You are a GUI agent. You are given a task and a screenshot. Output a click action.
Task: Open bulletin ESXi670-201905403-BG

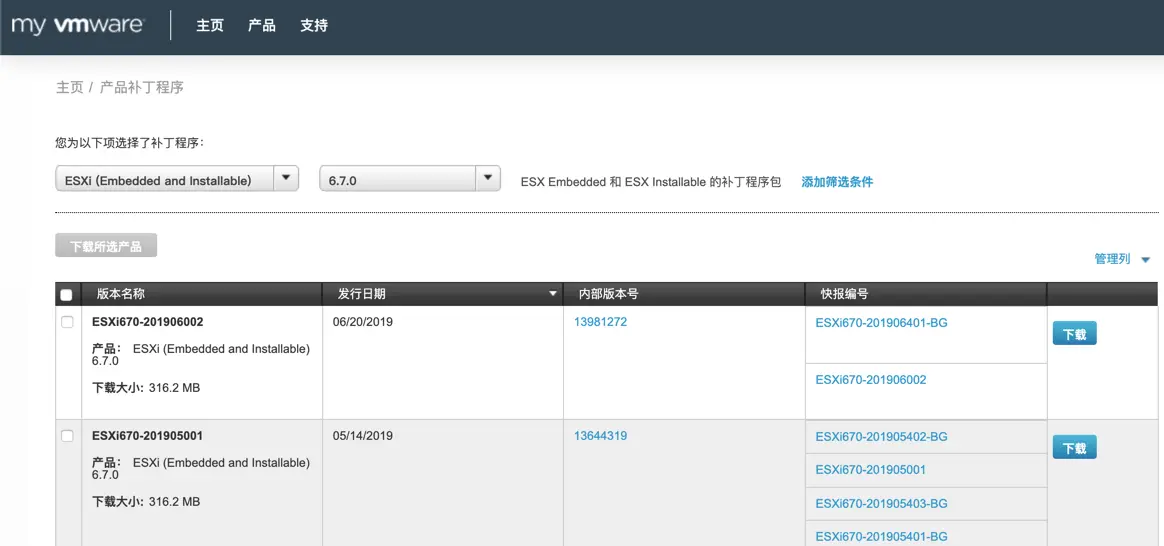[x=881, y=503]
